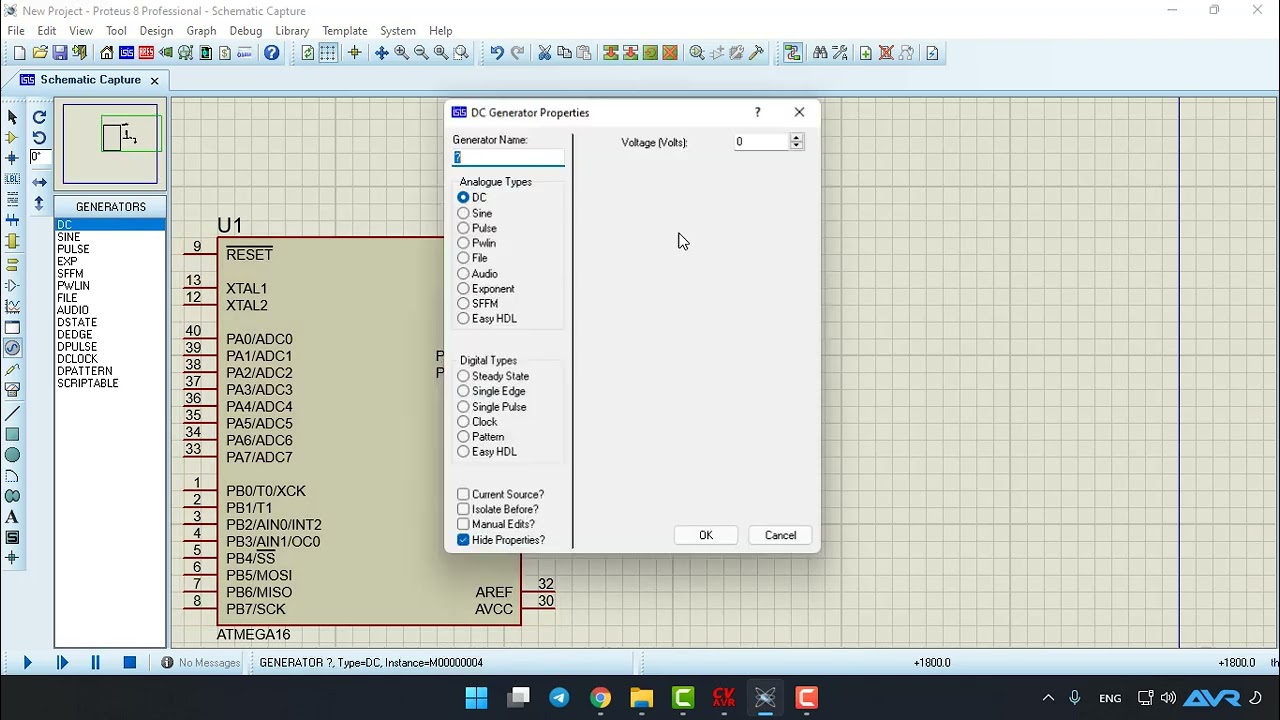
Task: Confirm the dialog with OK
Action: click(x=706, y=535)
